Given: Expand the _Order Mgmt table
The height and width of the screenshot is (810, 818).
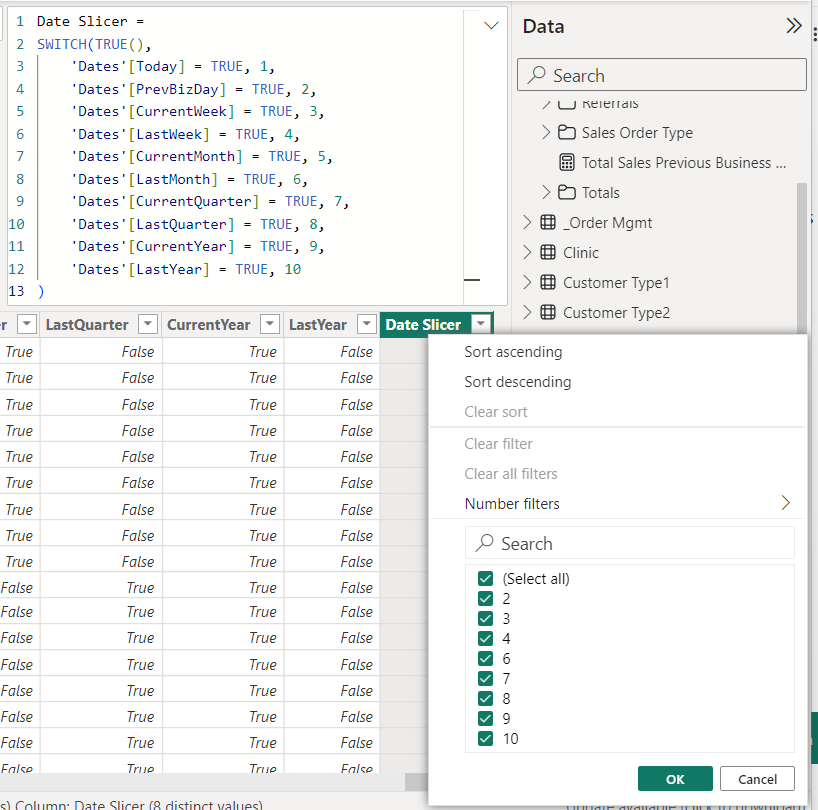Looking at the screenshot, I should pyautogui.click(x=527, y=223).
